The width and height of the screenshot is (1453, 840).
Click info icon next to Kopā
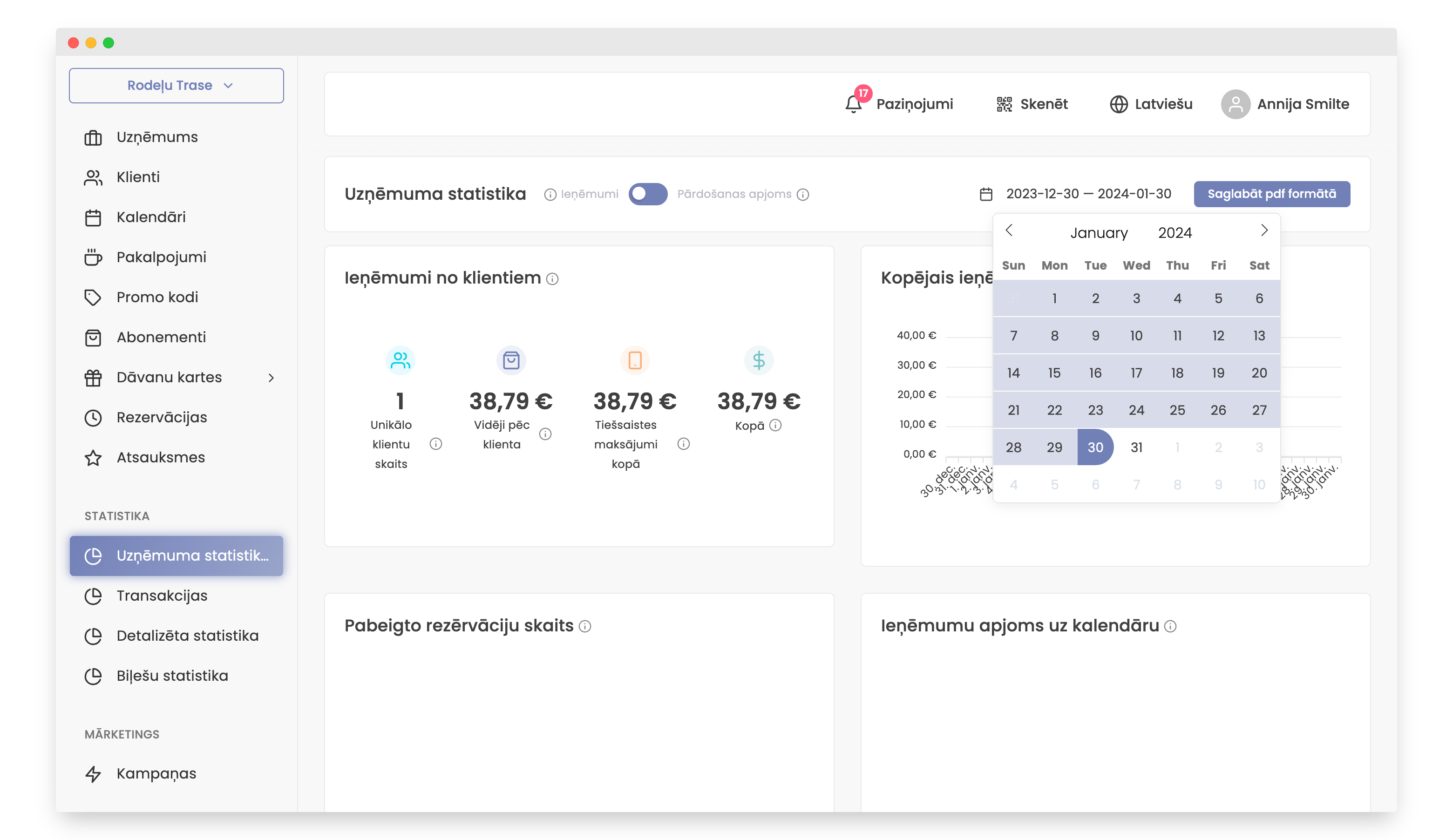click(x=776, y=426)
